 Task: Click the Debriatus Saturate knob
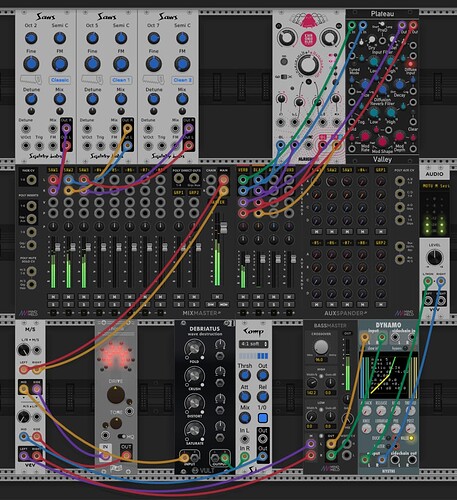pos(194,430)
